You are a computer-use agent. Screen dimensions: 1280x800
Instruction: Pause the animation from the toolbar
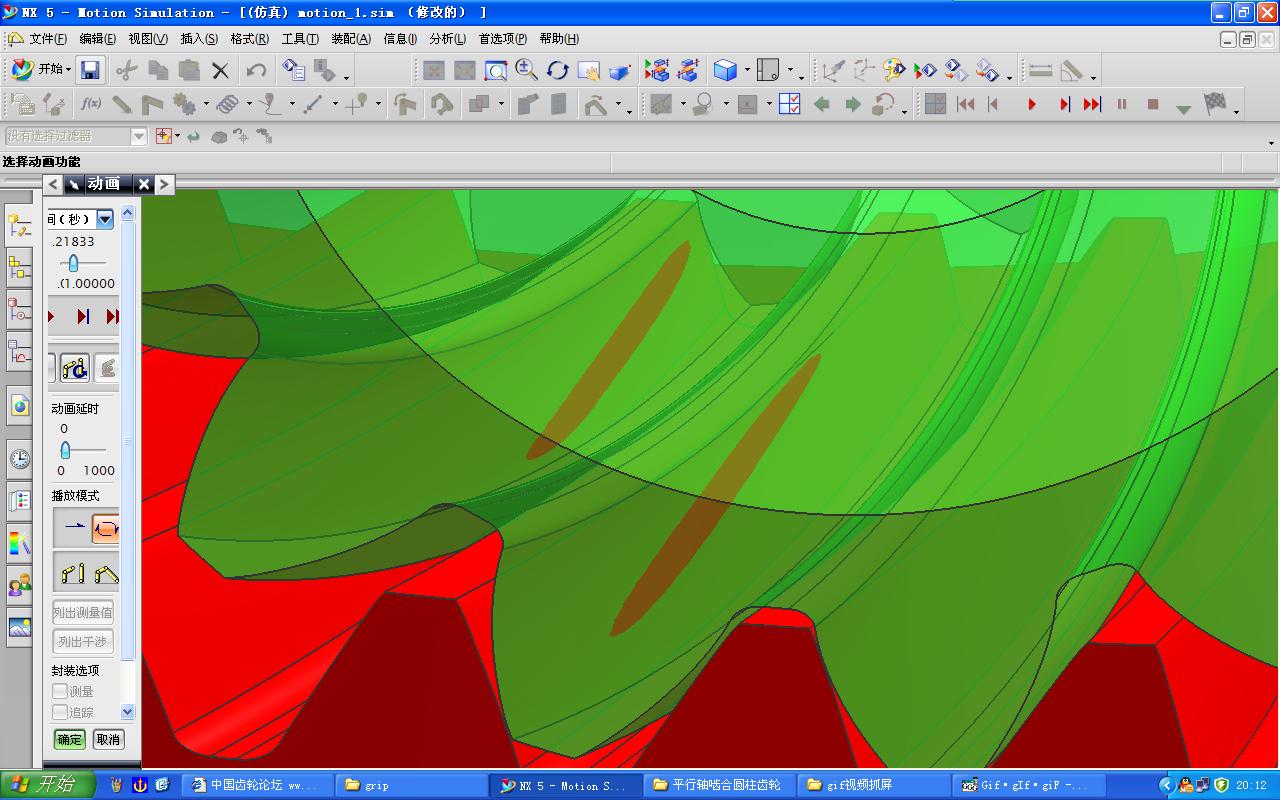(1122, 103)
